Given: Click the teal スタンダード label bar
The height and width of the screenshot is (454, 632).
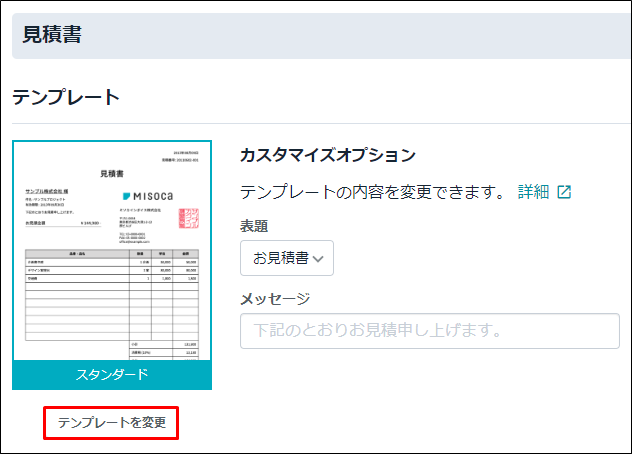Looking at the screenshot, I should 111,374.
